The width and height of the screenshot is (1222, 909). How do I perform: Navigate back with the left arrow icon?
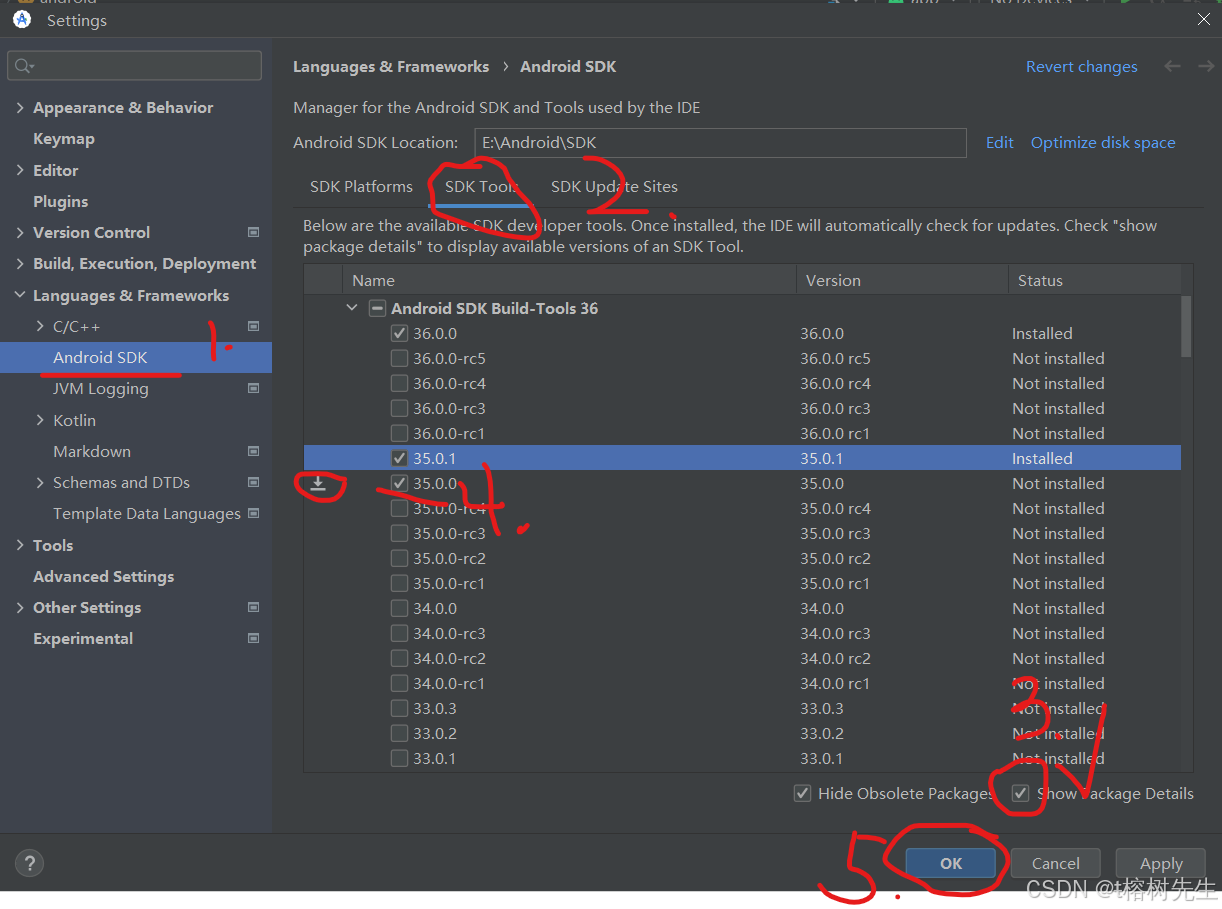point(1172,66)
